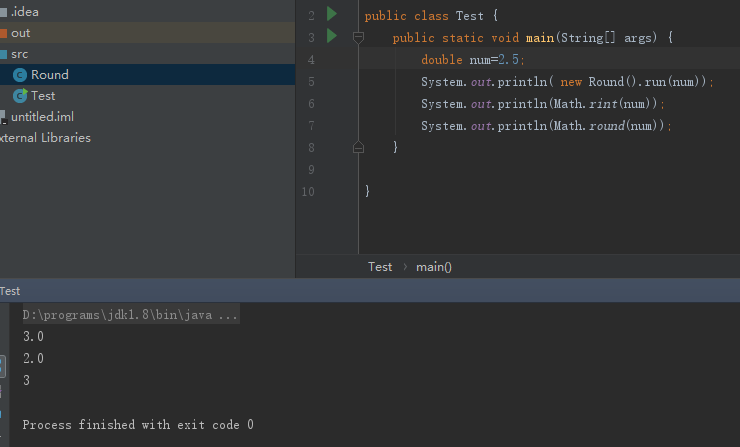Viewport: 740px width, 447px height.
Task: Click the .idea folder icon
Action: tap(3, 12)
